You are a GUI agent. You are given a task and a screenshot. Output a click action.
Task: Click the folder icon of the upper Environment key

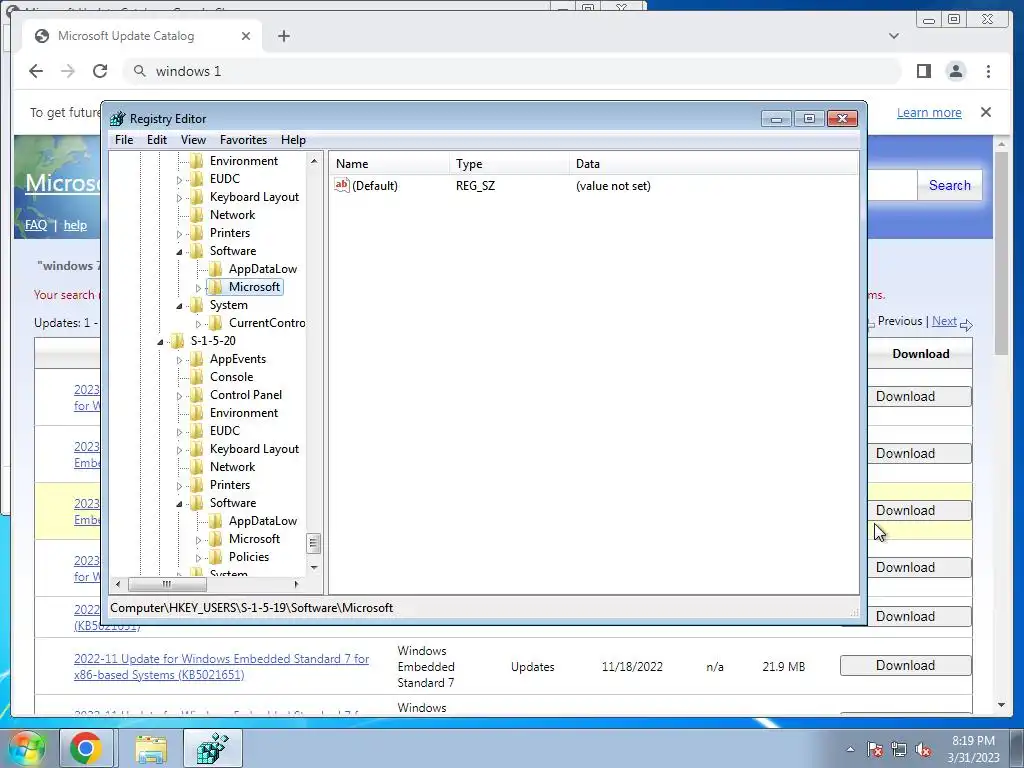tap(197, 161)
